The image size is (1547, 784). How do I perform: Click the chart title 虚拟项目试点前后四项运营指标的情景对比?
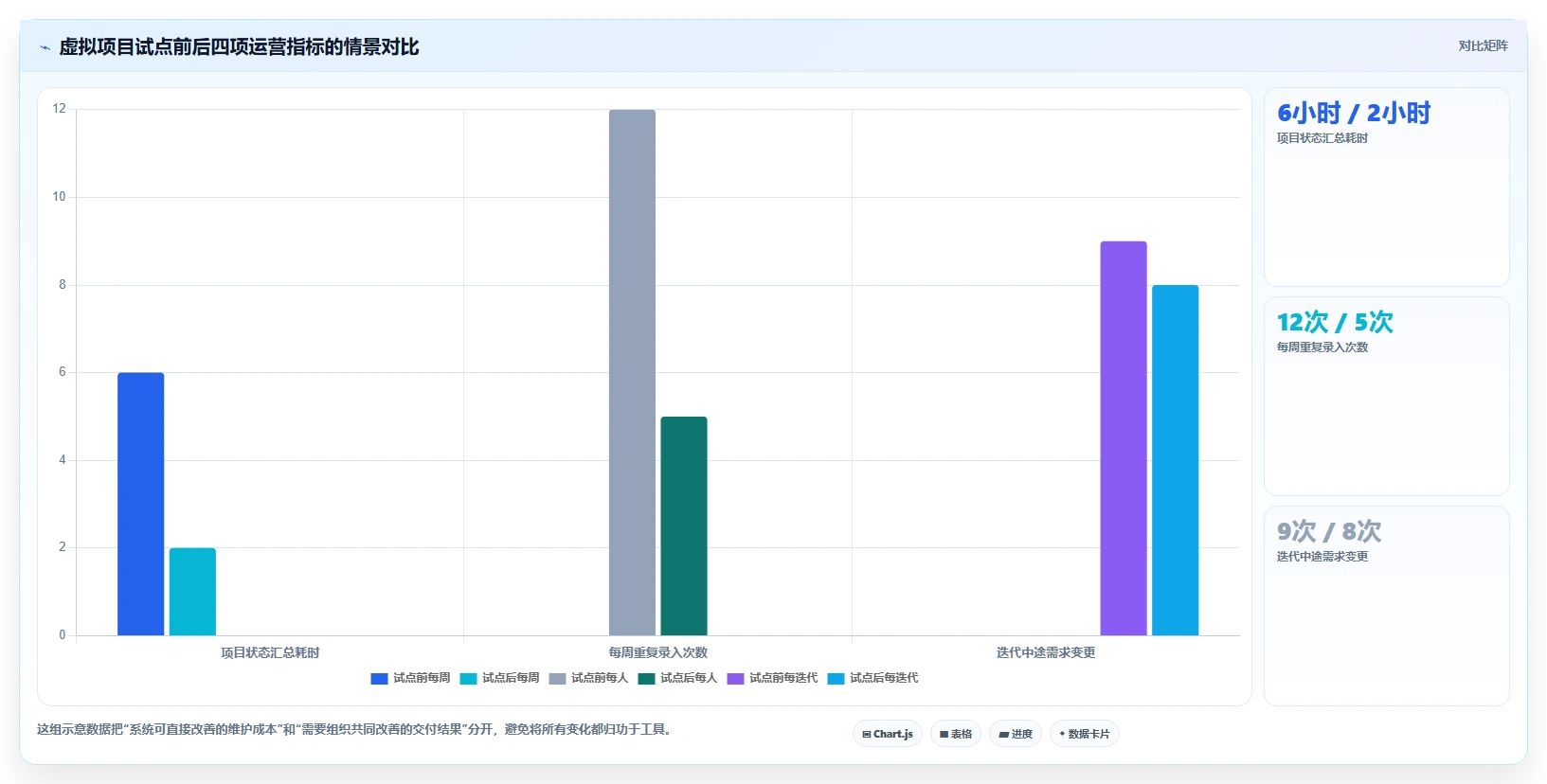pos(239,46)
